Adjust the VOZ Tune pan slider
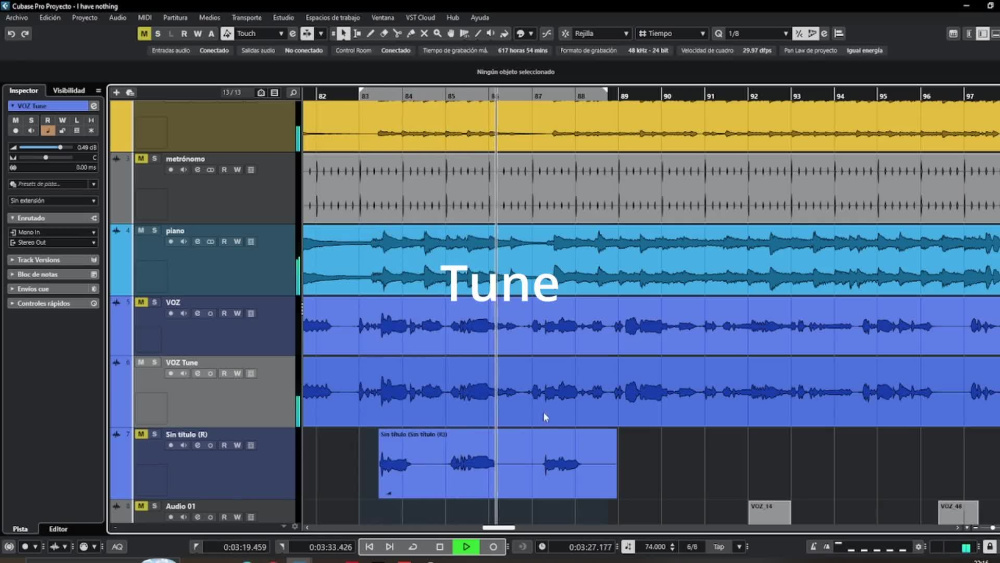Screen dimensions: 1000x563 click(45, 157)
